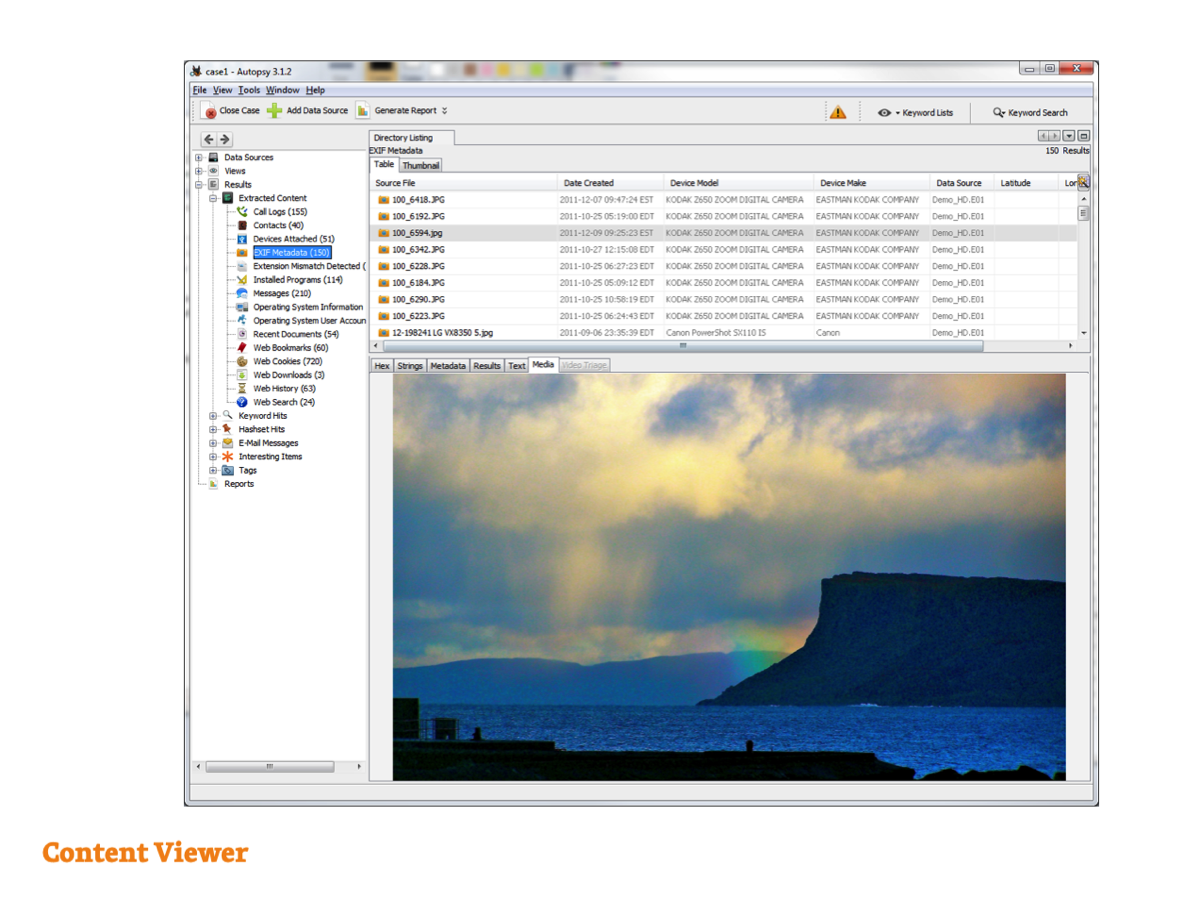Click the orange warning triangle icon
The height and width of the screenshot is (898, 1200).
pos(837,112)
